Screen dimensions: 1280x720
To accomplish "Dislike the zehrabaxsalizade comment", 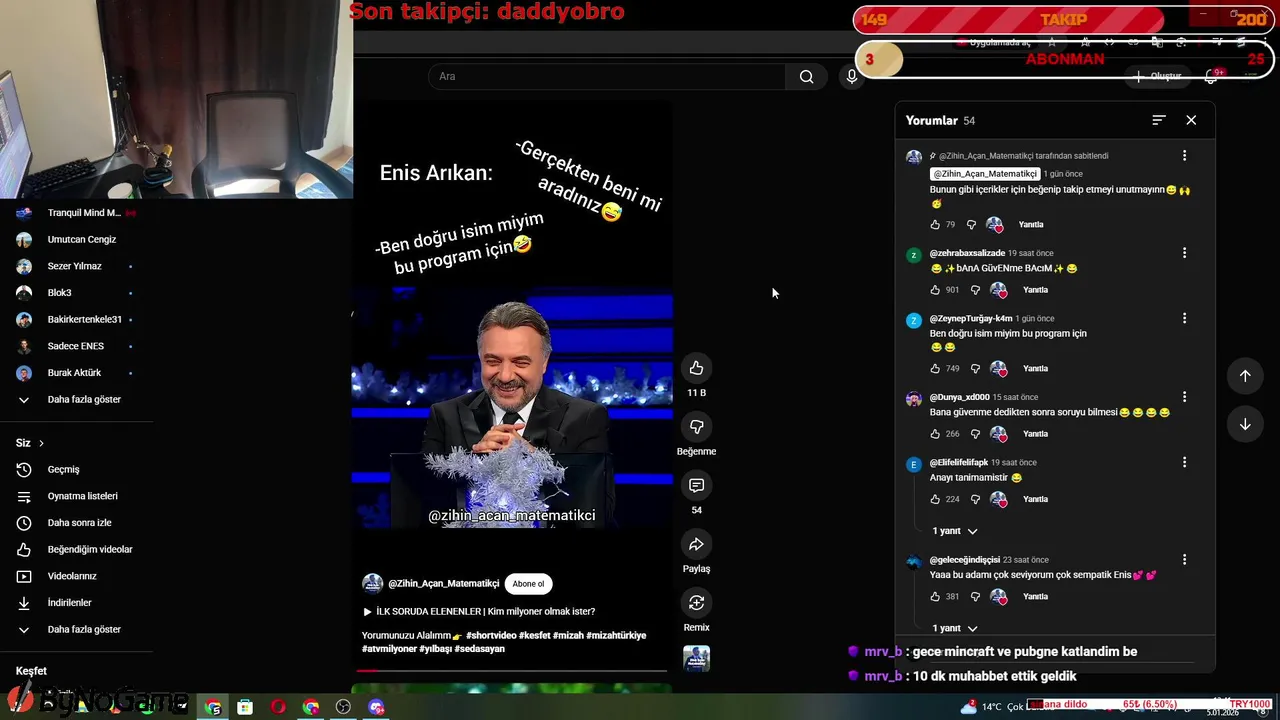I will (x=976, y=290).
